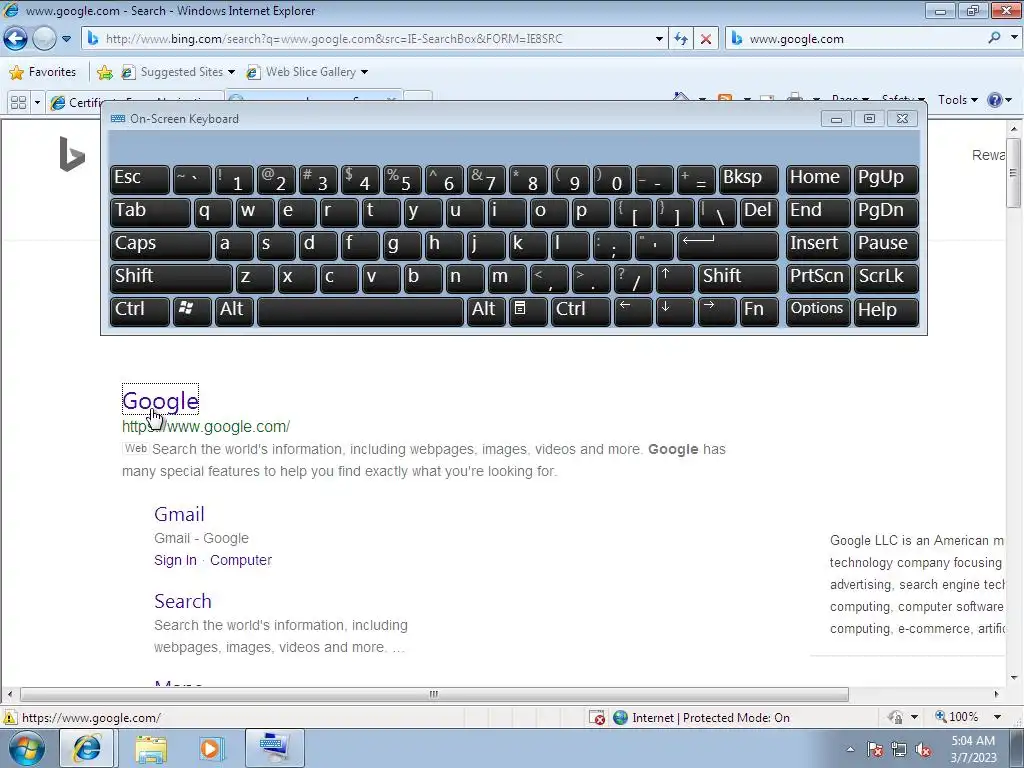Viewport: 1024px width, 768px height.
Task: Click the muted volume icon in the tray
Action: click(x=923, y=749)
